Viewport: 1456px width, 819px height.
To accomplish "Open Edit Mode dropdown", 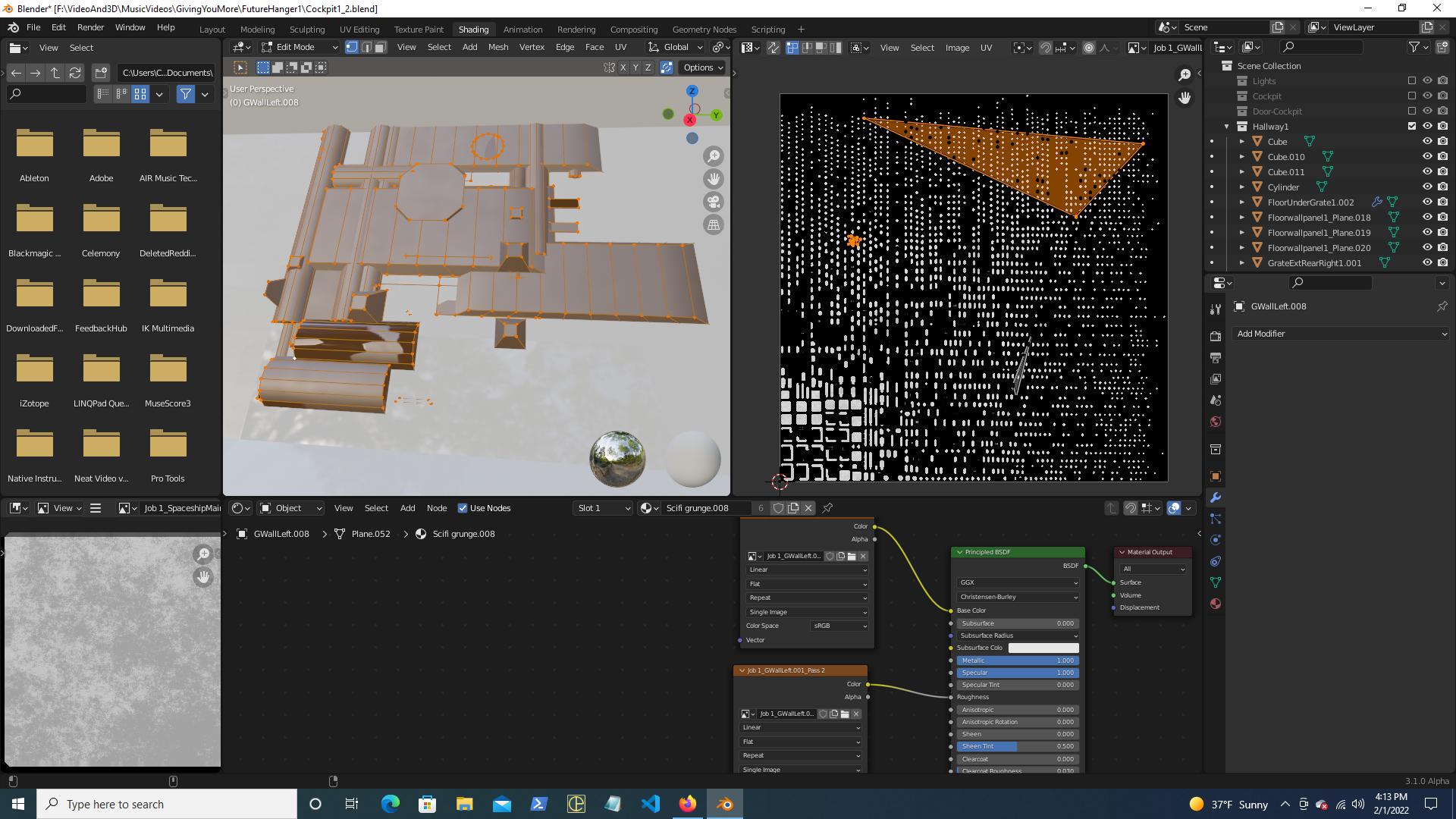I will [x=300, y=47].
